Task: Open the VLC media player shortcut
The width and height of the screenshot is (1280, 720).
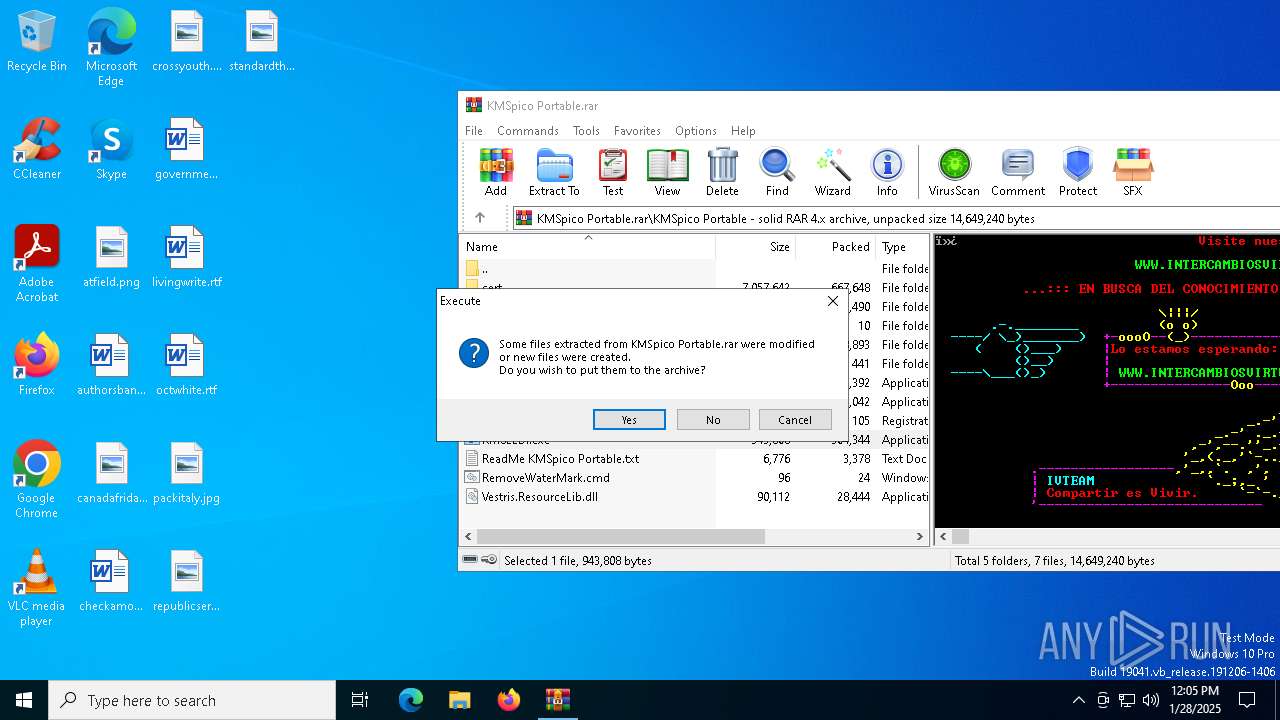Action: coord(37,588)
